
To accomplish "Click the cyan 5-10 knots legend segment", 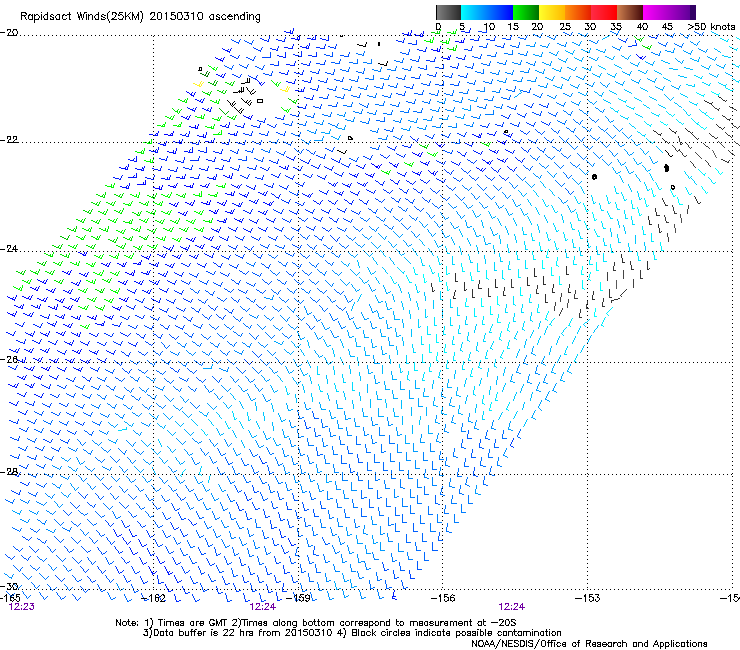I will [474, 12].
